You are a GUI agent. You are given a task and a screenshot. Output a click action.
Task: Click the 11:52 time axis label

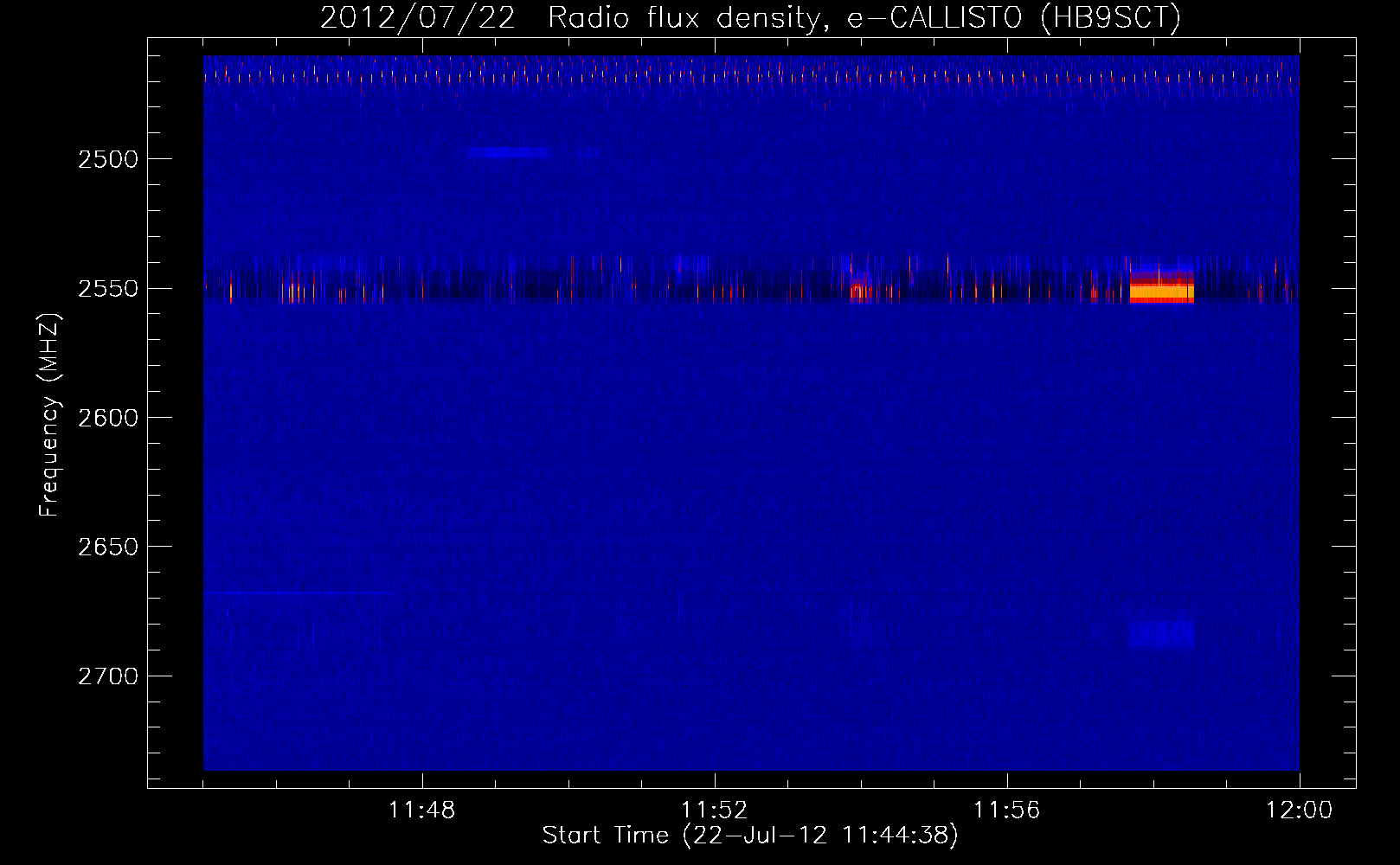pos(715,811)
